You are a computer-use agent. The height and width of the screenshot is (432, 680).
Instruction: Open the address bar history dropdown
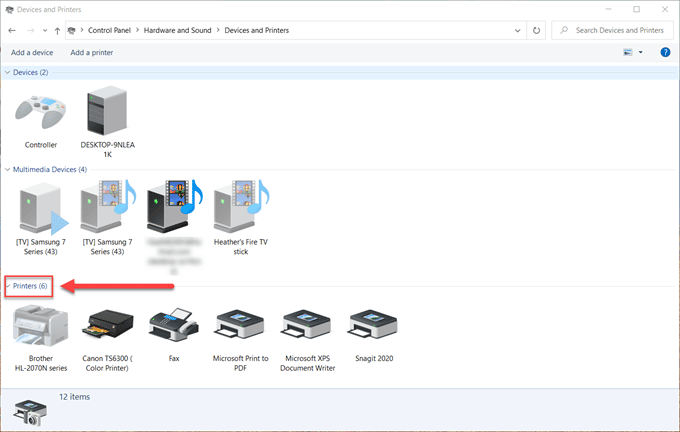517,30
